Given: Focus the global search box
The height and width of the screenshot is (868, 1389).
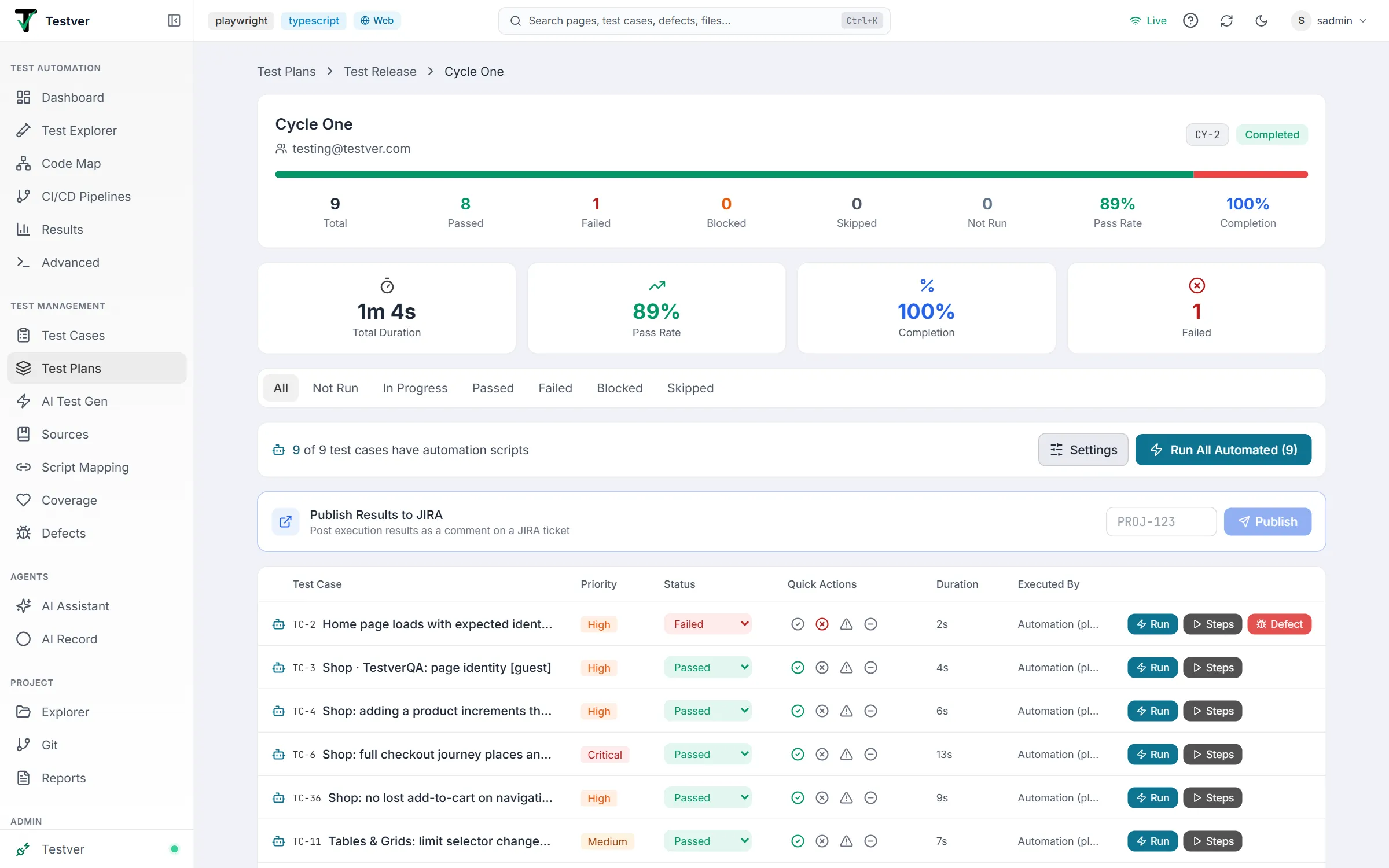Looking at the screenshot, I should point(694,21).
